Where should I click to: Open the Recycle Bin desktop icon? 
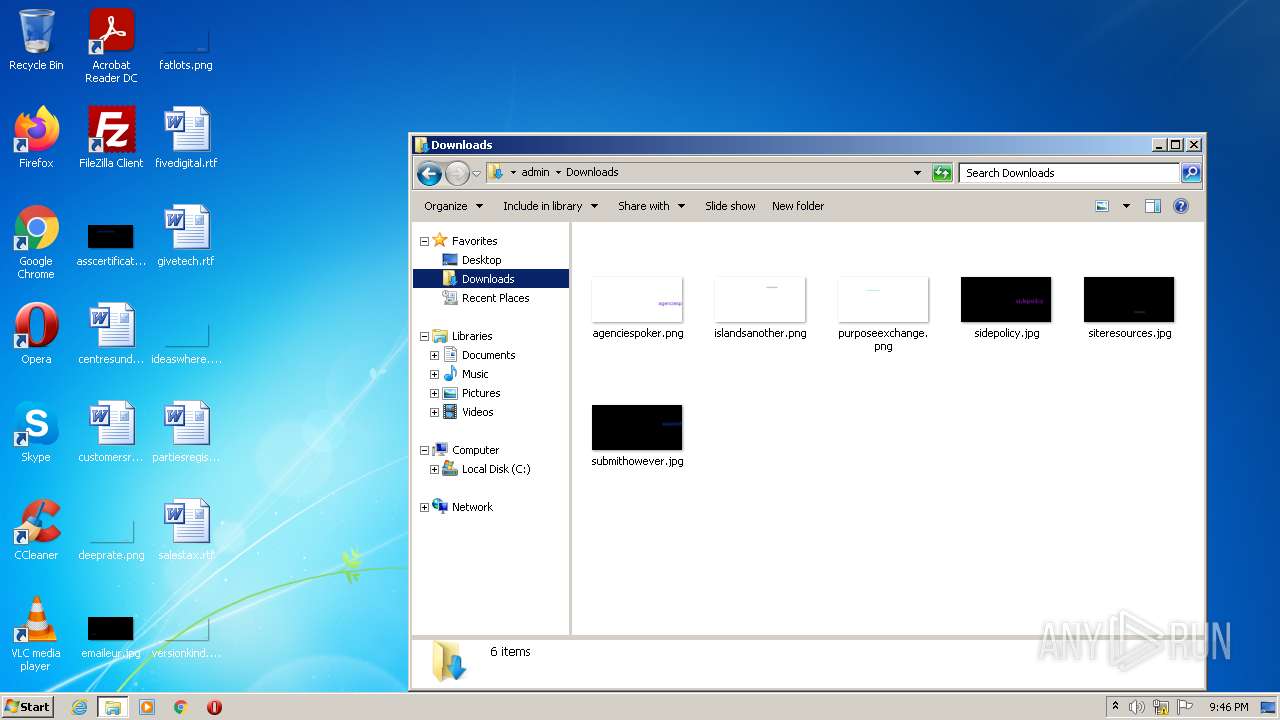[x=36, y=40]
